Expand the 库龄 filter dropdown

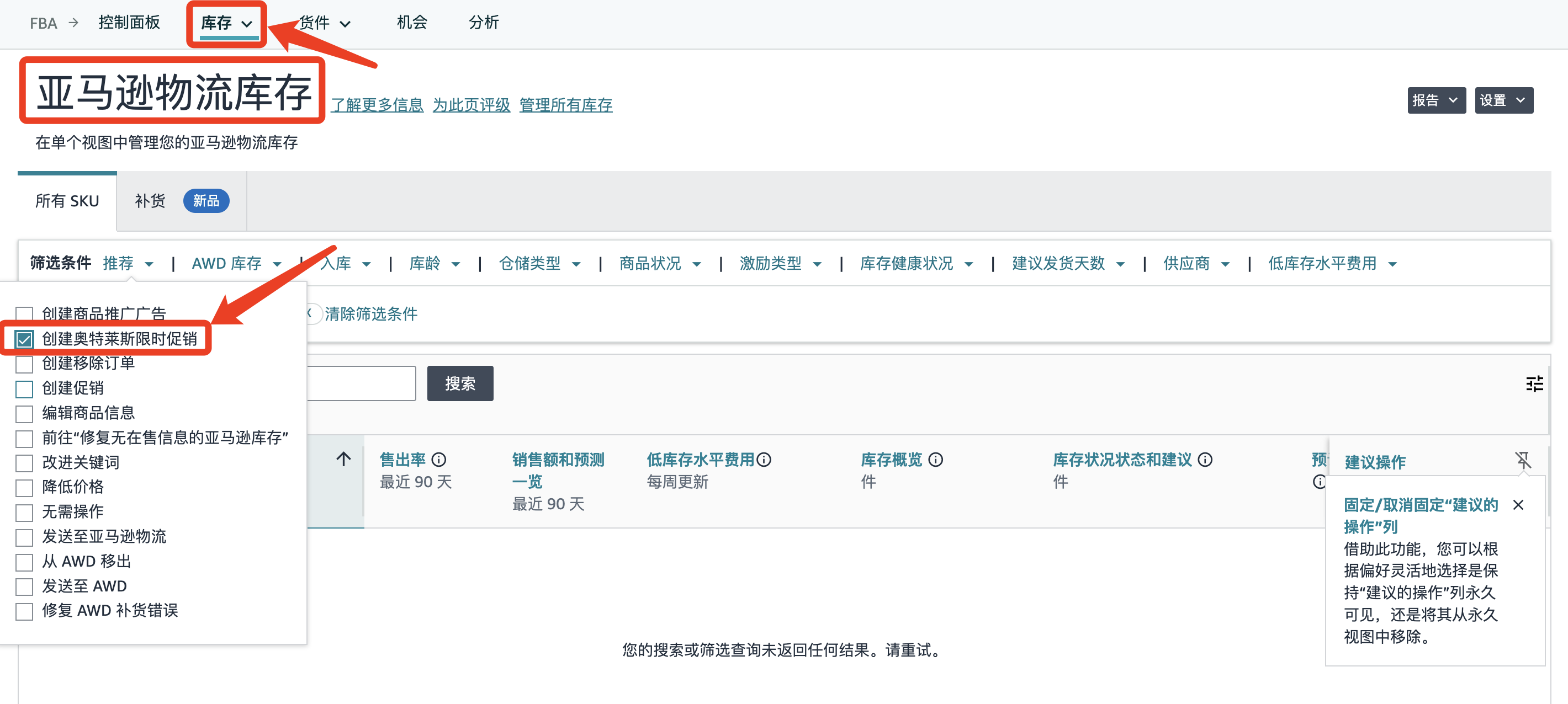[x=435, y=264]
